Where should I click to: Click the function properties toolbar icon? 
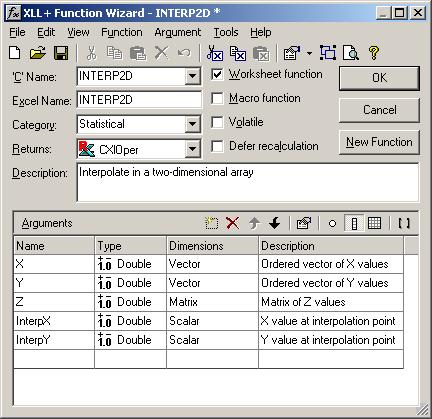(292, 53)
